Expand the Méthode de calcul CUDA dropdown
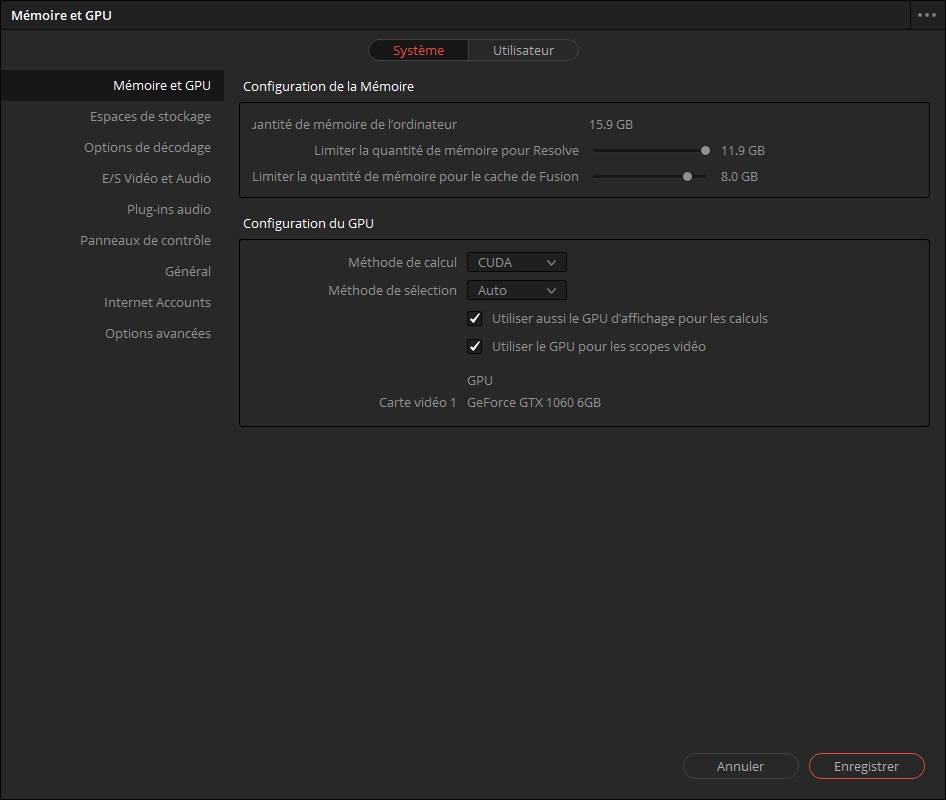 (x=516, y=263)
